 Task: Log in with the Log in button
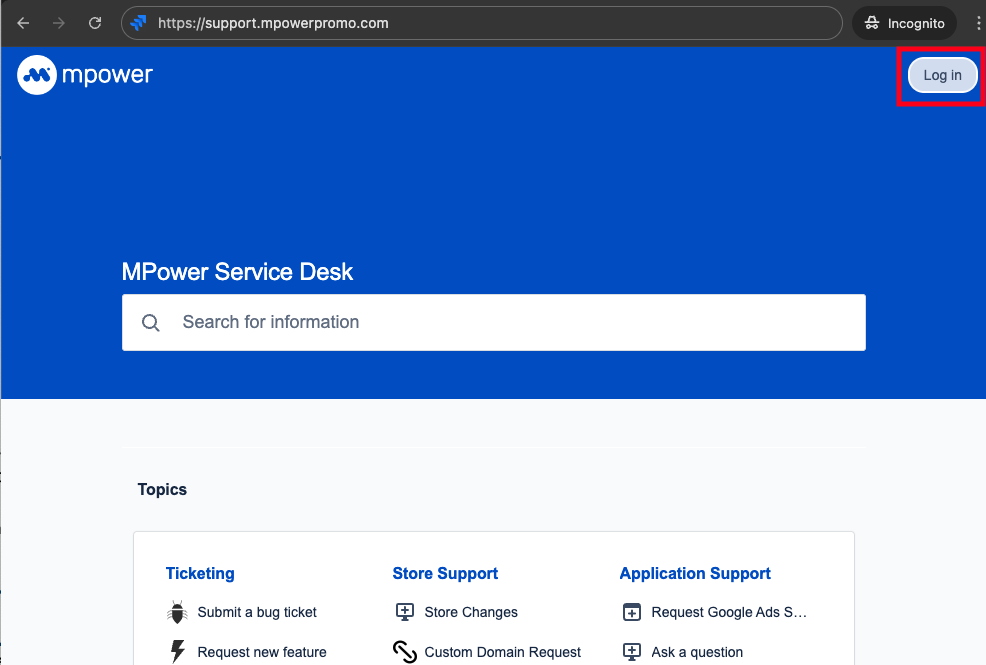[x=942, y=75]
